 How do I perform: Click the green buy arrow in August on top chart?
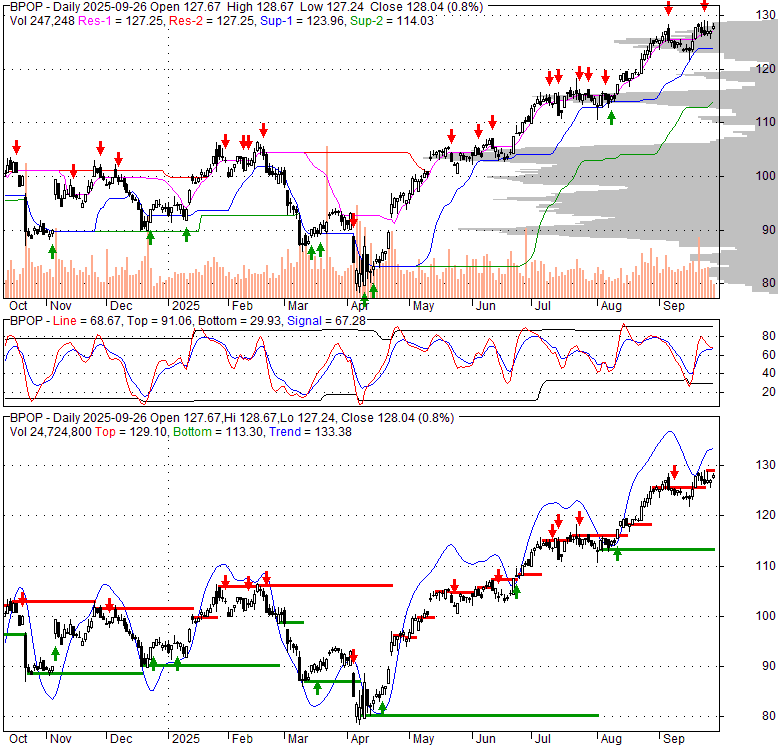click(611, 118)
